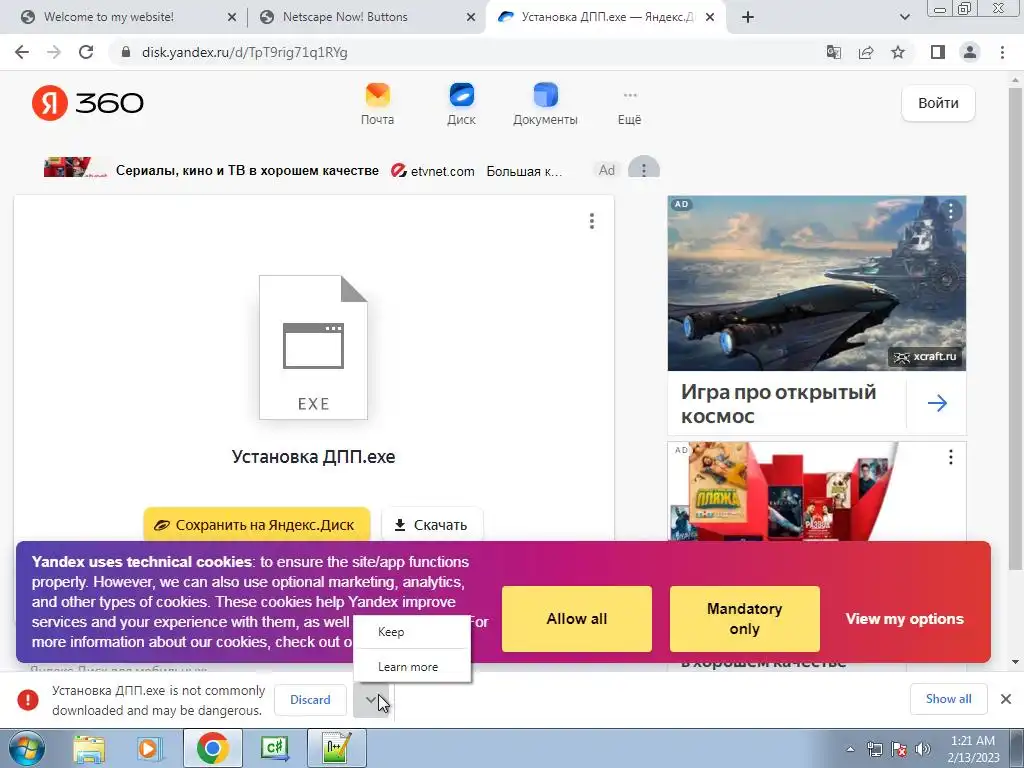Choose Mandatory only cookies
The width and height of the screenshot is (1024, 768).
pyautogui.click(x=744, y=618)
